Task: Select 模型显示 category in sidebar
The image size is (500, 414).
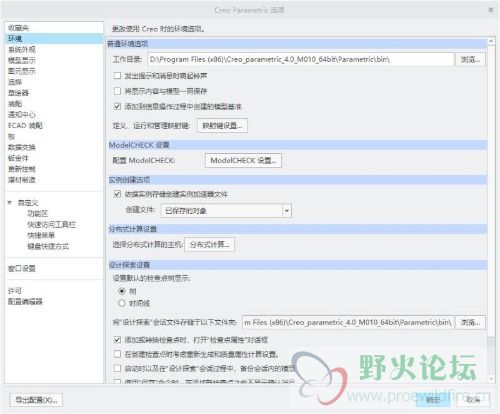Action: 22,60
